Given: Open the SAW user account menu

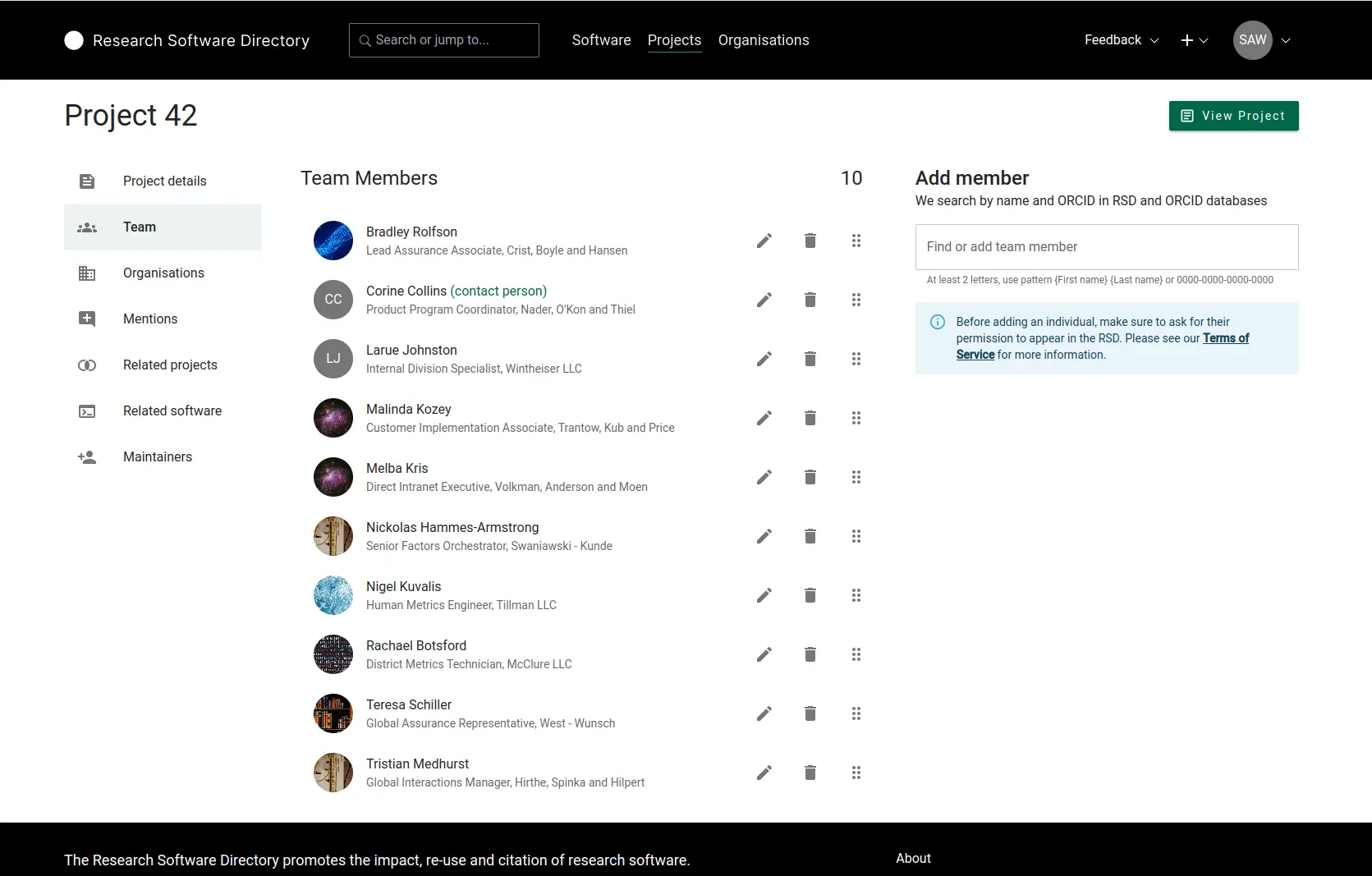Looking at the screenshot, I should 1262,40.
